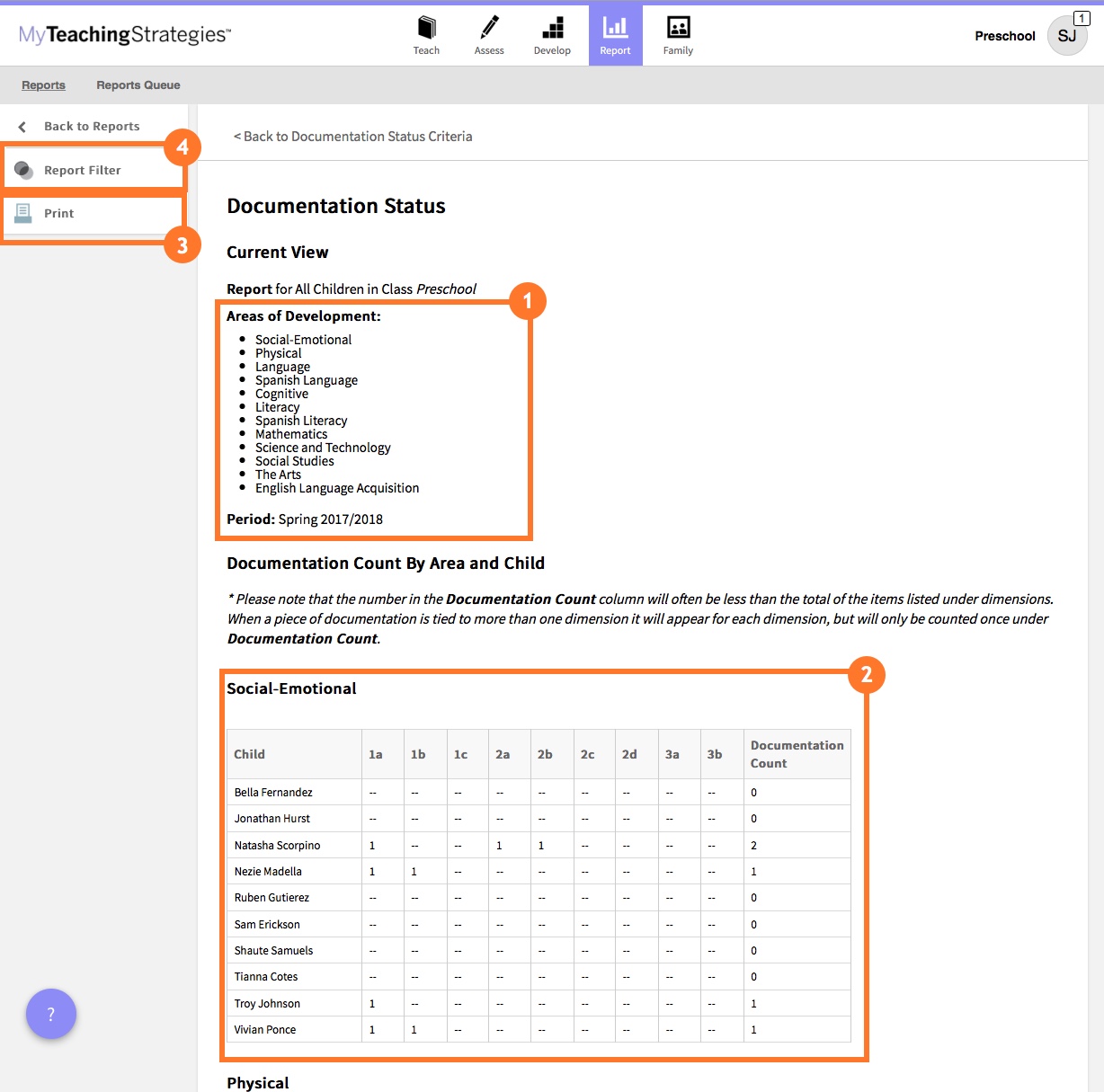Switch to the Reports Queue tab
1104x1092 pixels.
tap(138, 84)
